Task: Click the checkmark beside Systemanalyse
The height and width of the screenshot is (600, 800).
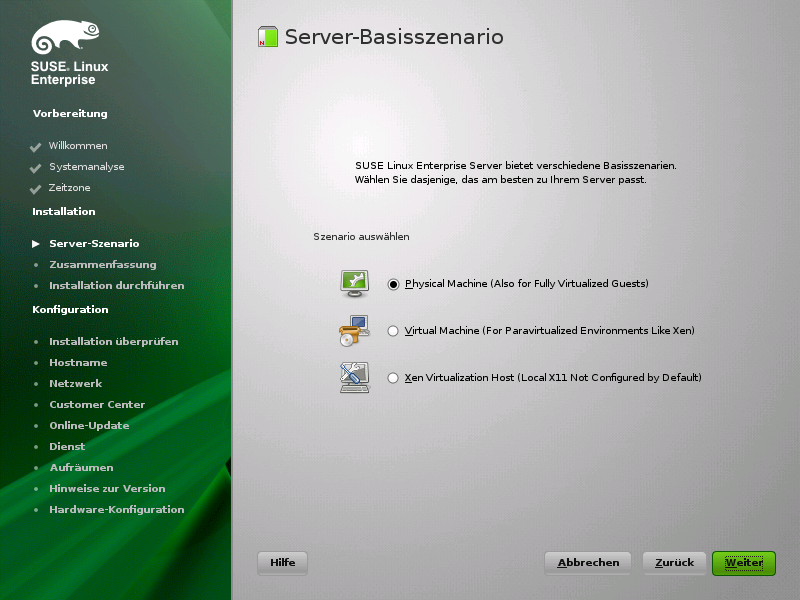Action: [35, 168]
